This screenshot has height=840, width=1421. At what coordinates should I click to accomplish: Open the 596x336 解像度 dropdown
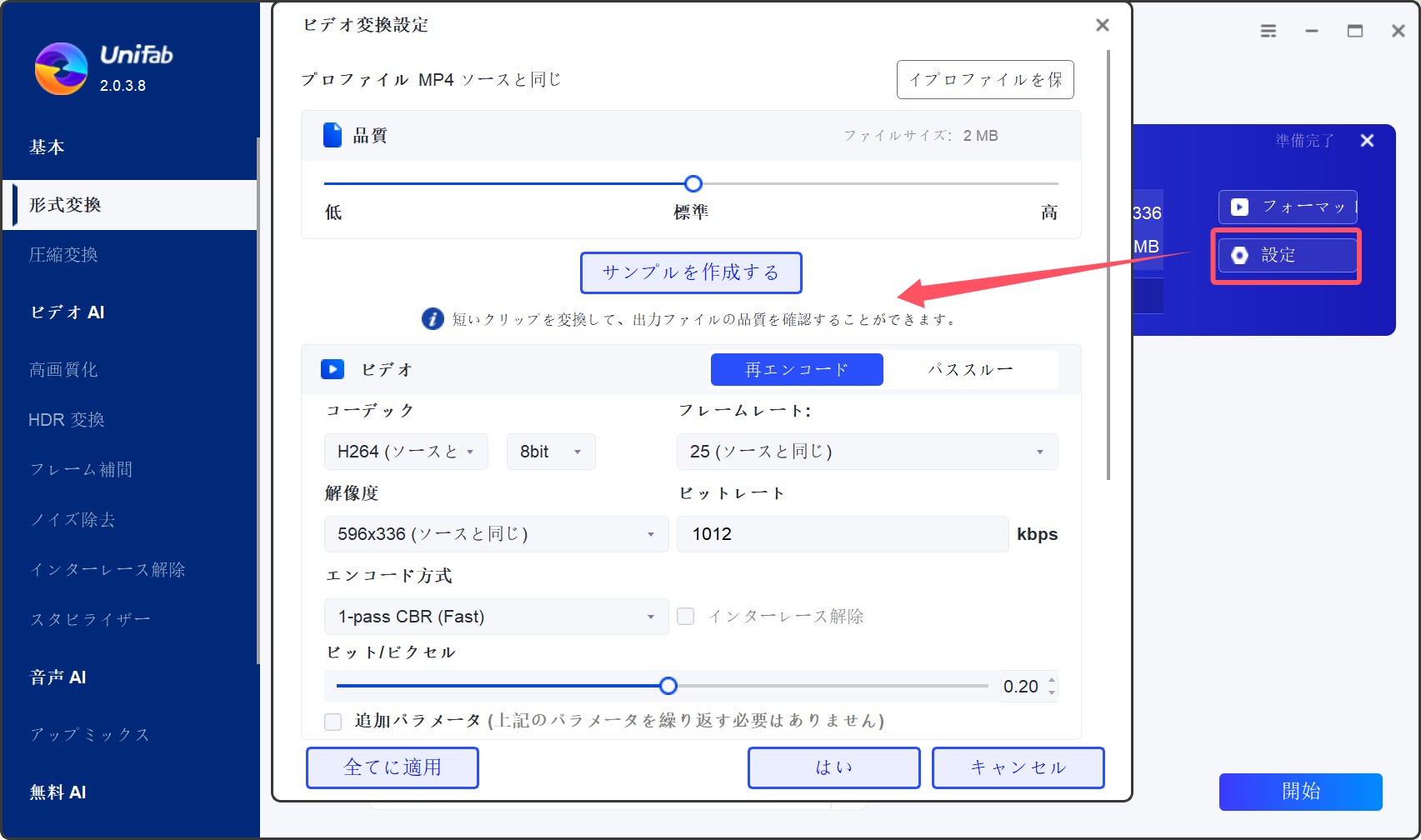(x=496, y=534)
